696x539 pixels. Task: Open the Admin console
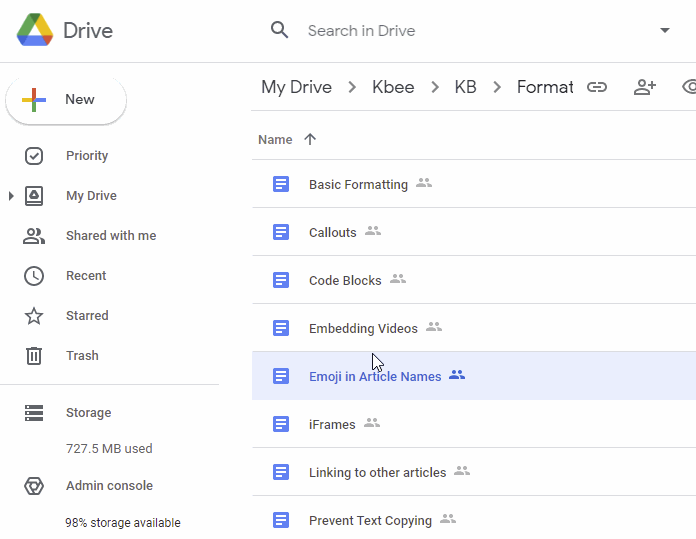(109, 486)
